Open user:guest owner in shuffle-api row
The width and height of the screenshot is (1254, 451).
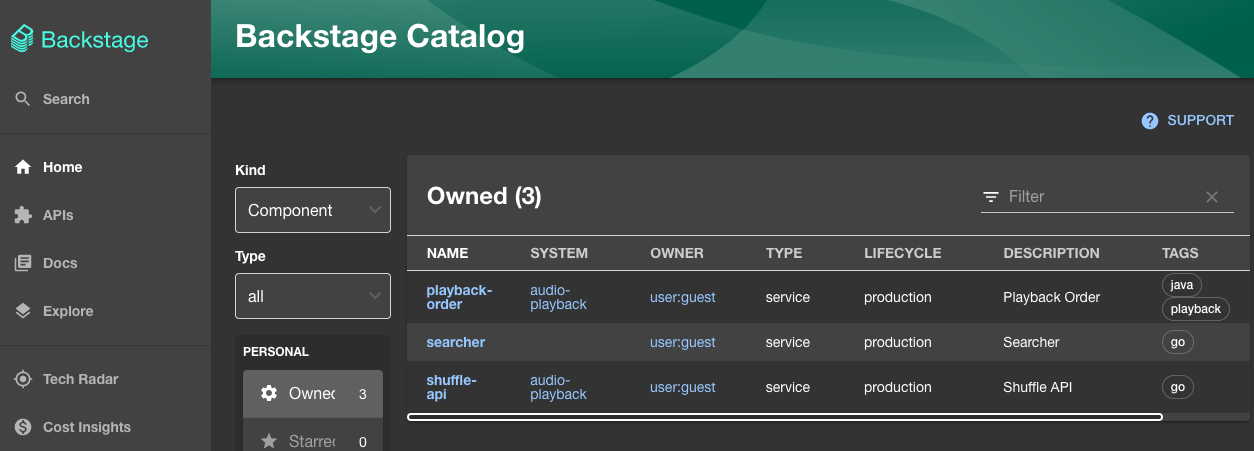click(683, 387)
